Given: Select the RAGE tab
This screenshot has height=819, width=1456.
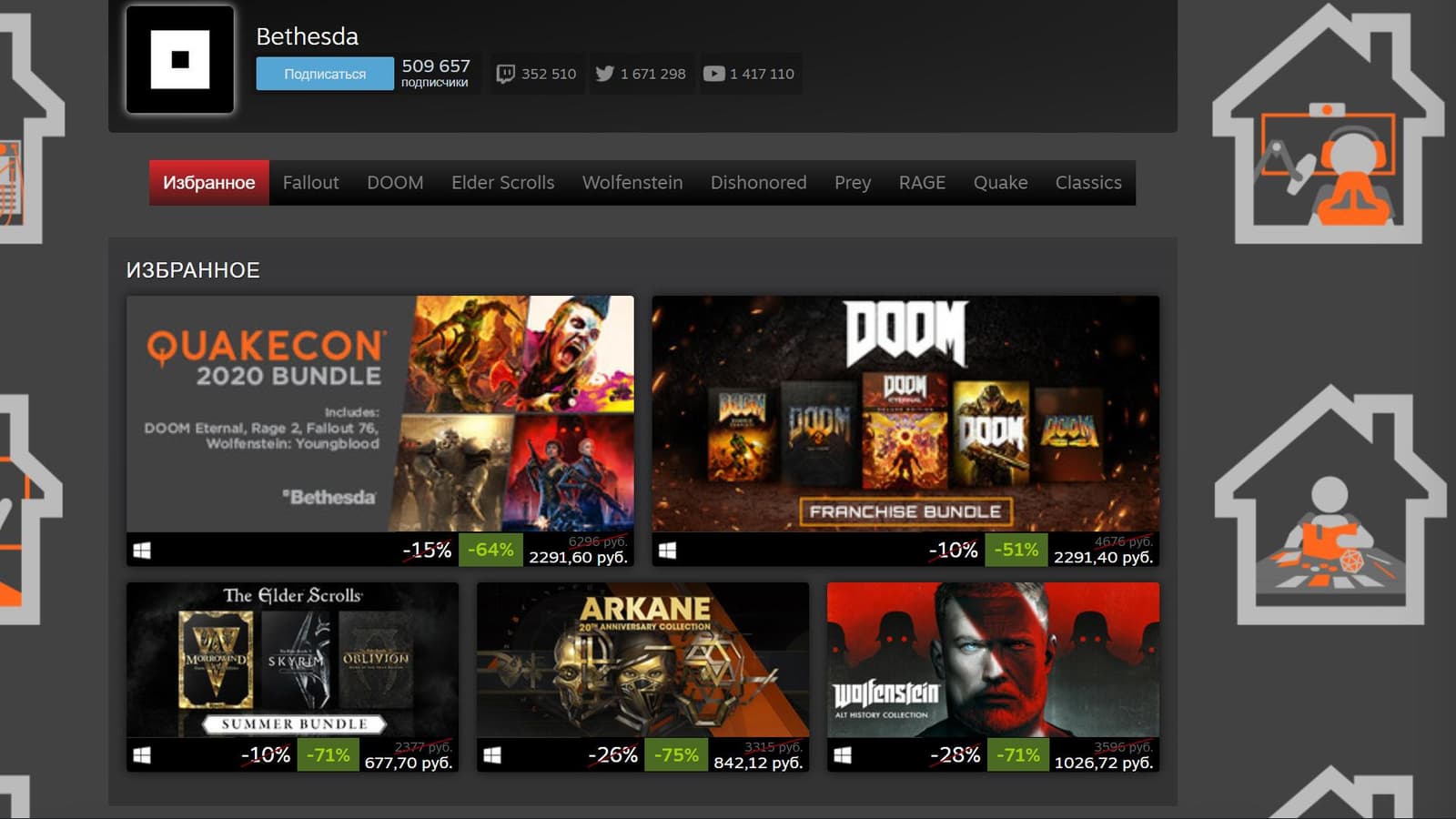Looking at the screenshot, I should click(x=923, y=183).
